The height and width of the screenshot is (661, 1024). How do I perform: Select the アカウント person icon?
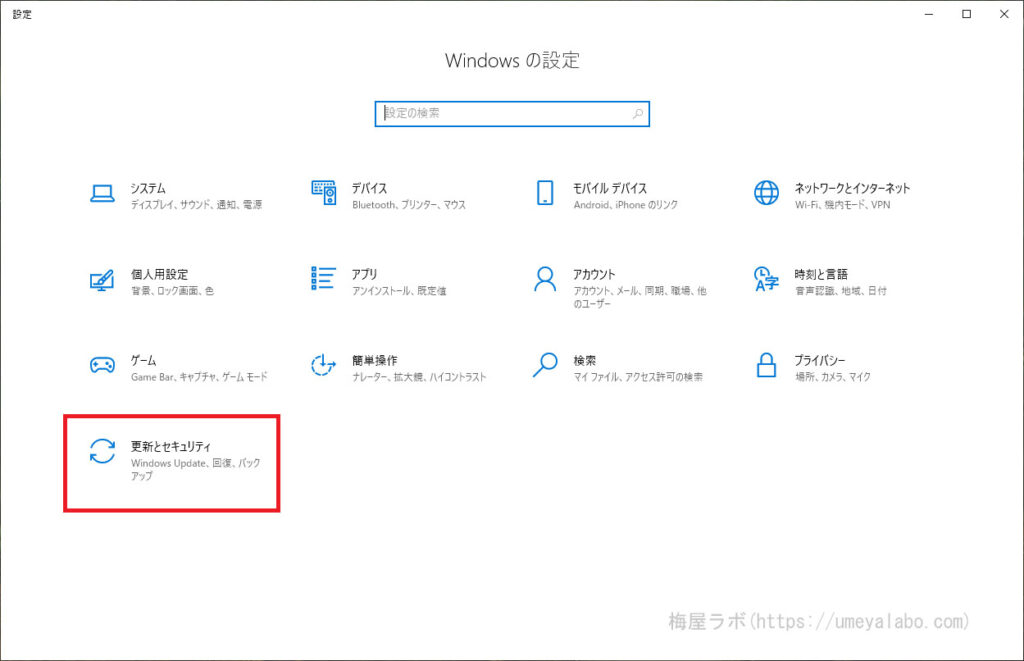point(545,279)
